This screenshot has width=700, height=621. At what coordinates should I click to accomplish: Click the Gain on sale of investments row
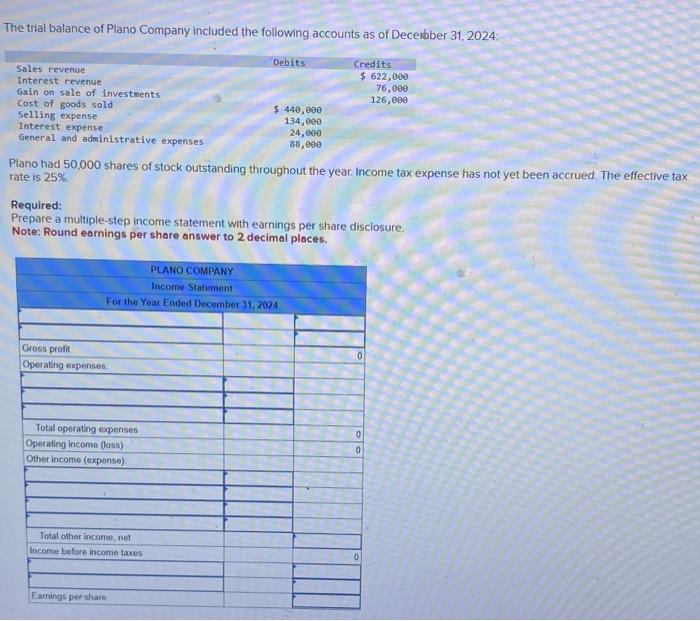[88, 93]
